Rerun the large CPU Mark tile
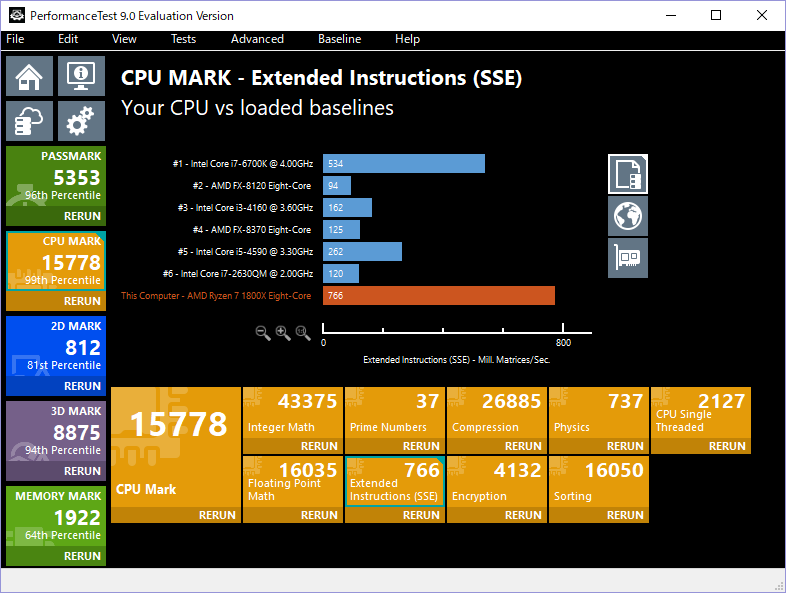 click(176, 515)
